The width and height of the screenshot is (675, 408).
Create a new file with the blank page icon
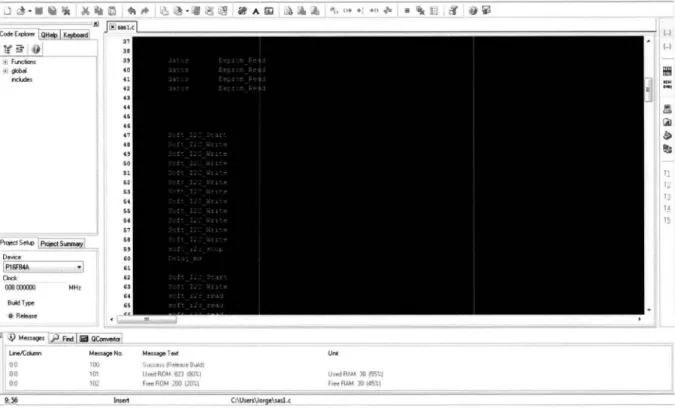(x=8, y=10)
